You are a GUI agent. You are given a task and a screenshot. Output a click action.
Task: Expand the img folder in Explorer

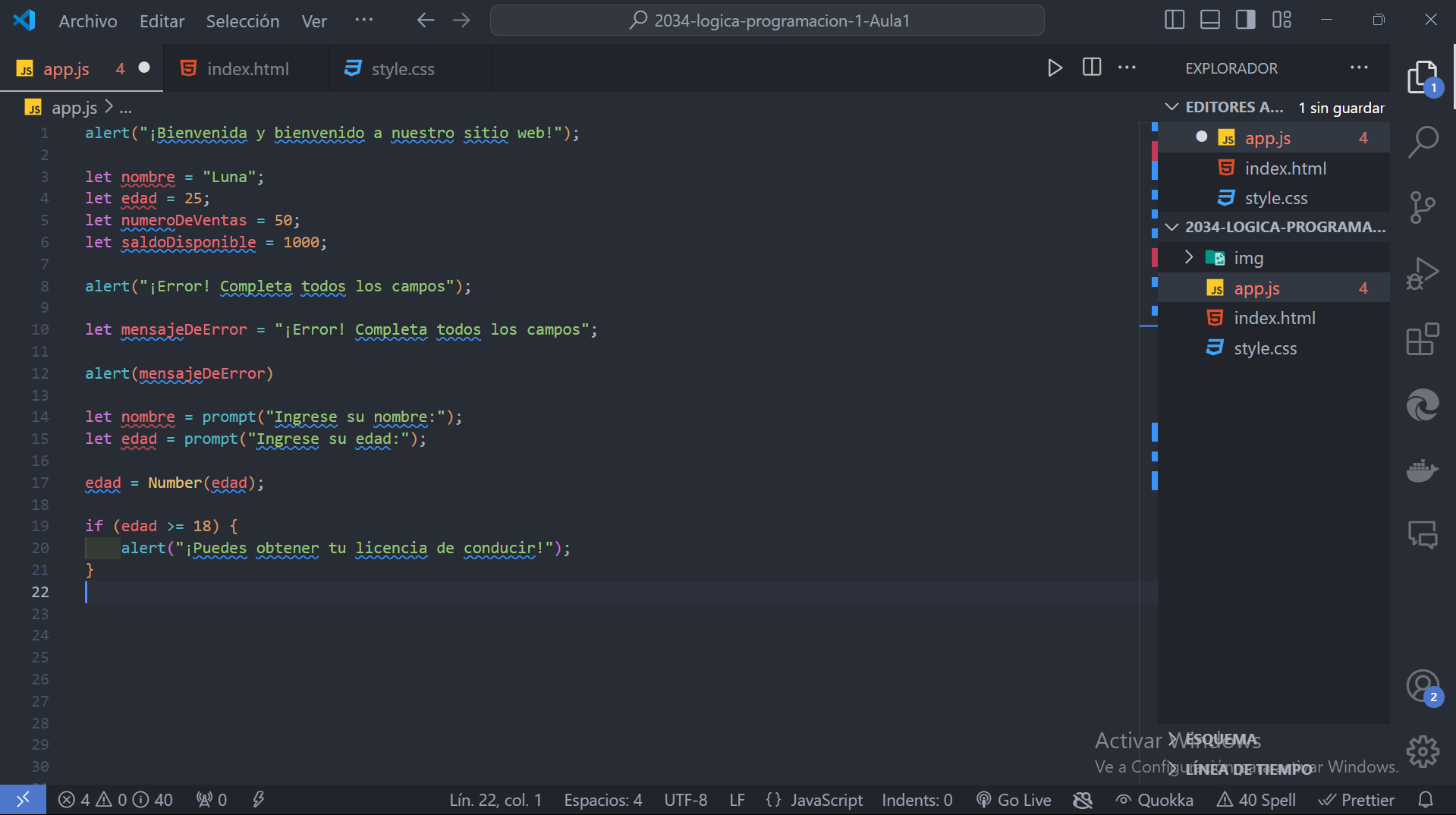1188,257
